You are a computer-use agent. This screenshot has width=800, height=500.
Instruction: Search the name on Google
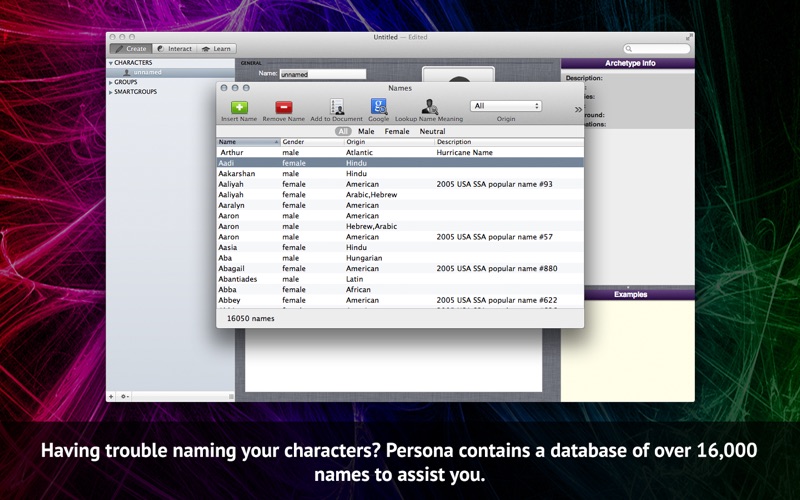(379, 107)
